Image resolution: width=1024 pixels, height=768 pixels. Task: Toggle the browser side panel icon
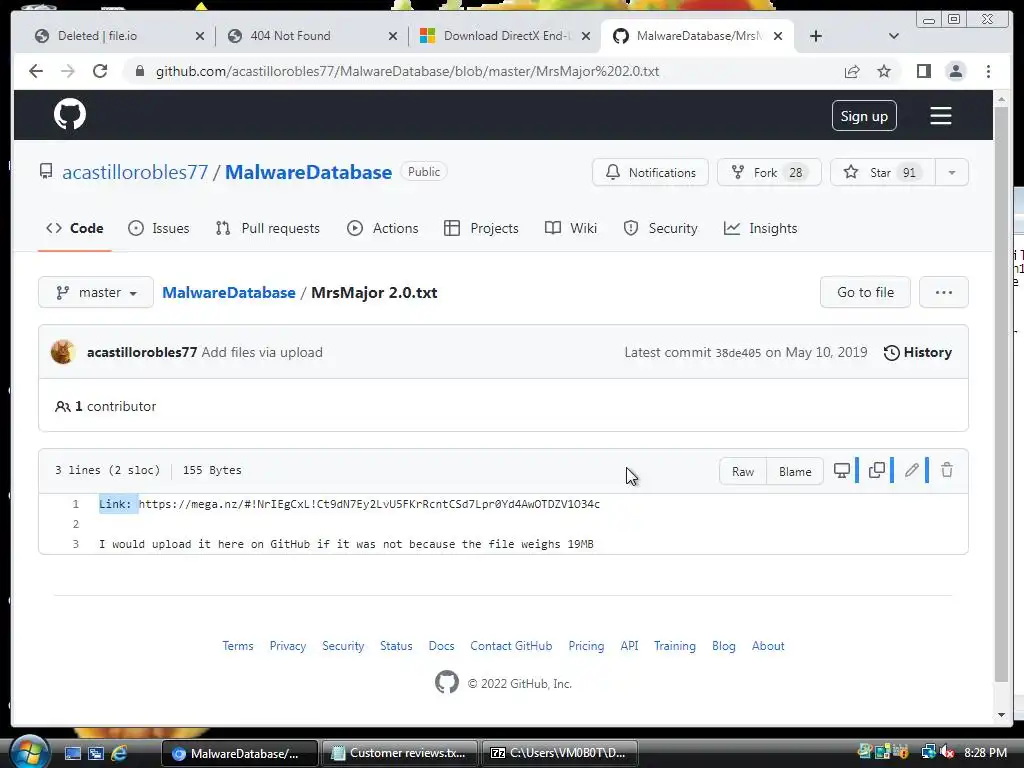click(x=923, y=71)
